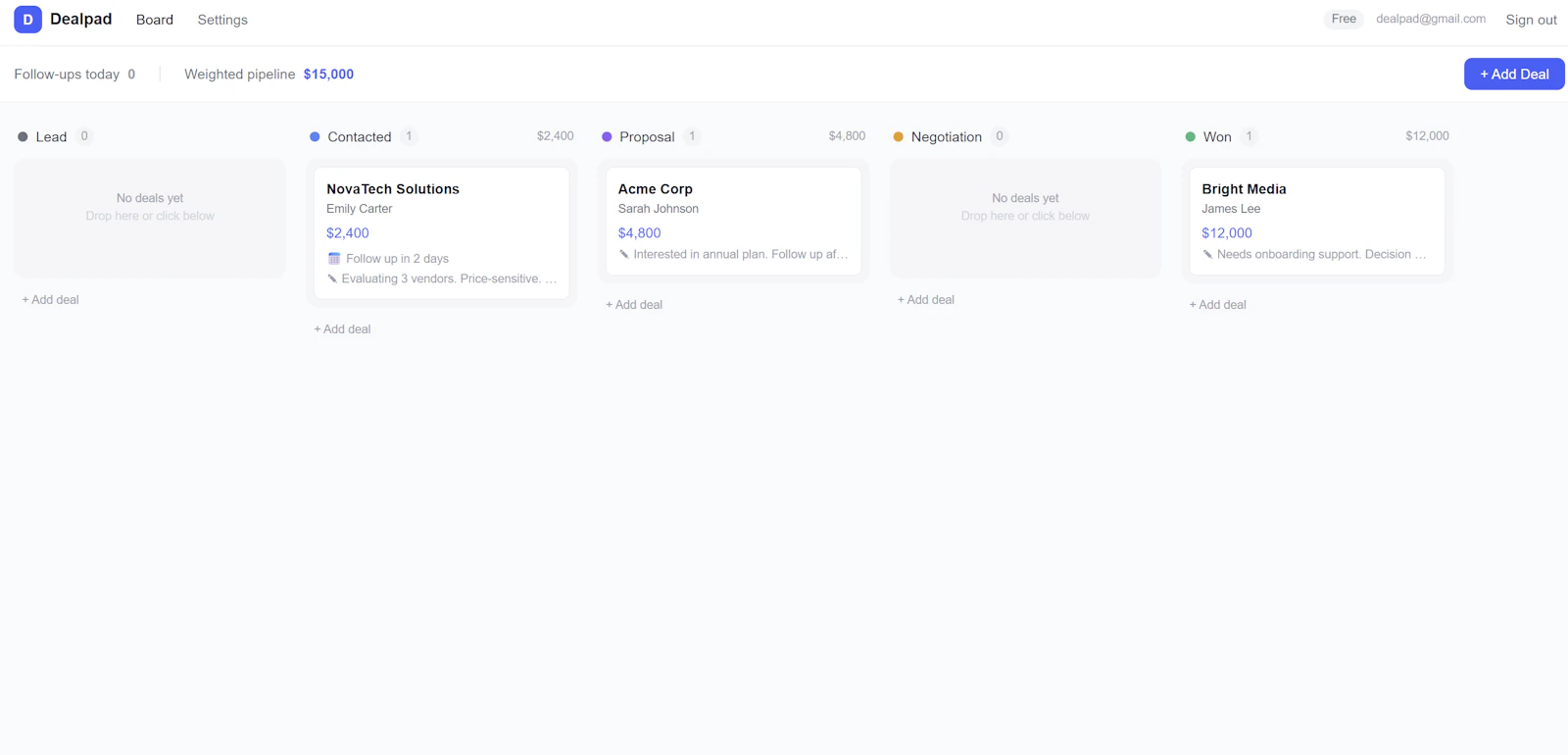
Task: Open the Bright Media deal card
Action: click(x=1317, y=221)
